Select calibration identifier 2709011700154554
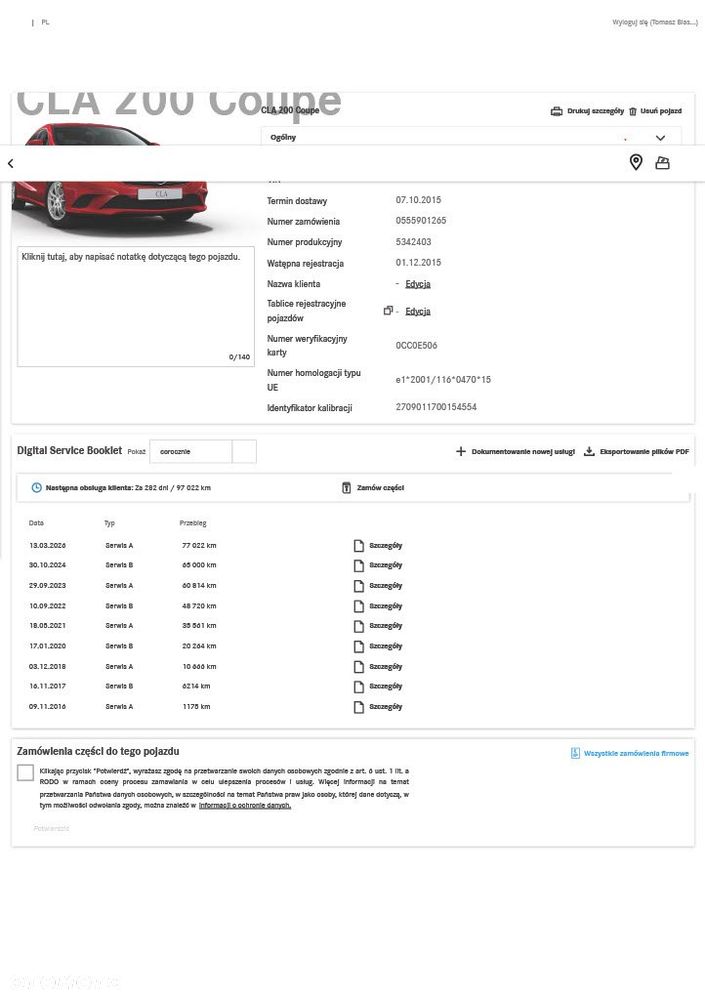The image size is (705, 1000). (x=436, y=407)
